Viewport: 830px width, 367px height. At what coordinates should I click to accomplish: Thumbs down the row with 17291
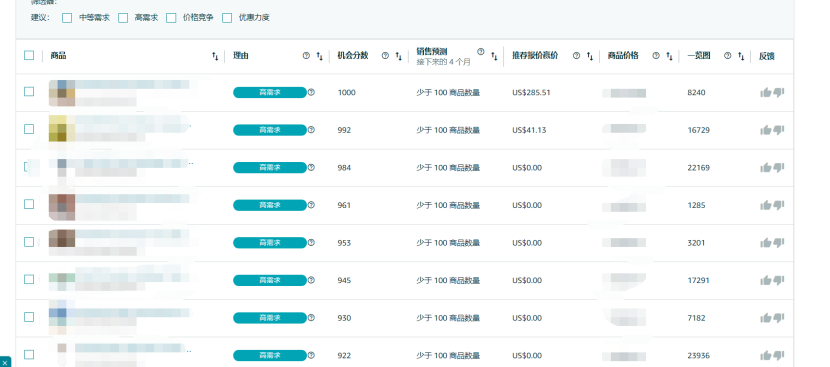[778, 281]
